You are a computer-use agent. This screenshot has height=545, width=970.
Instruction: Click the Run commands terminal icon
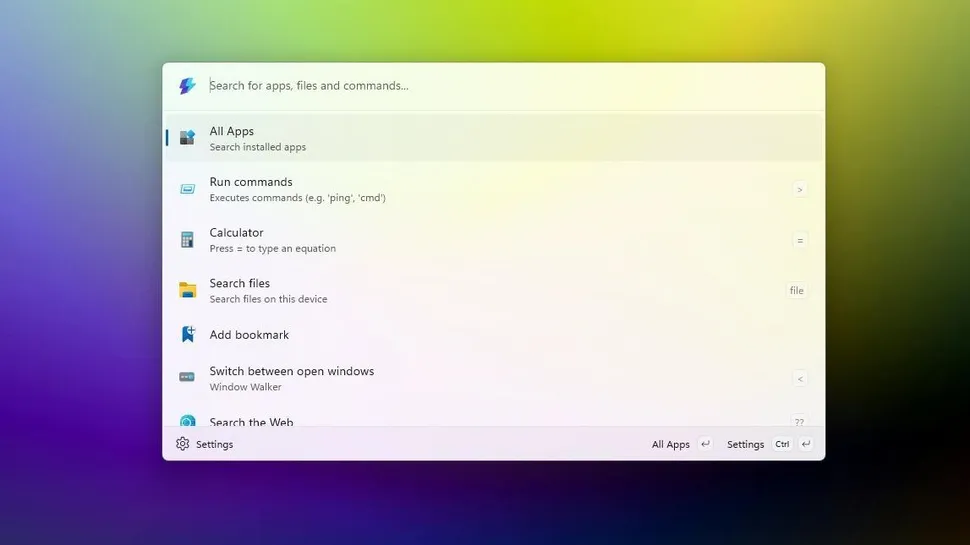pos(187,189)
